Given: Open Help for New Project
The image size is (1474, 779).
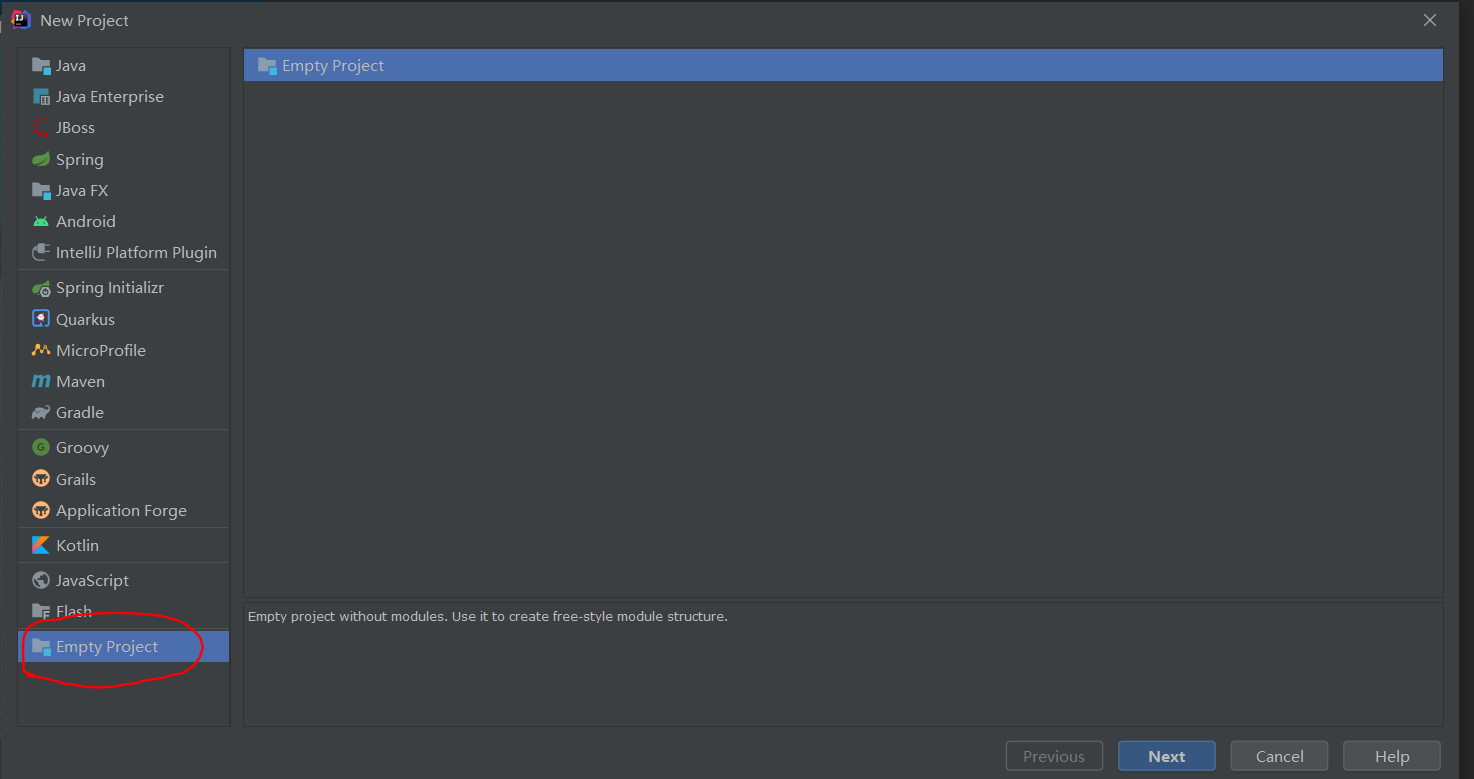Looking at the screenshot, I should [1392, 756].
